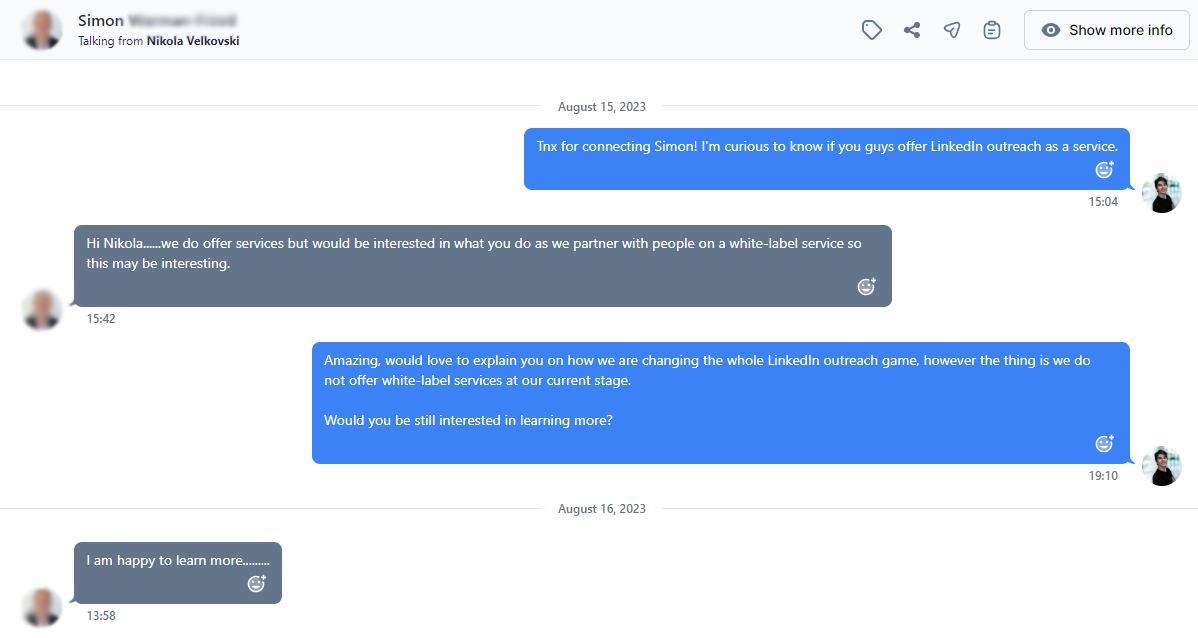The height and width of the screenshot is (638, 1198).
Task: Open Simon's profile picture in header
Action: 42,30
